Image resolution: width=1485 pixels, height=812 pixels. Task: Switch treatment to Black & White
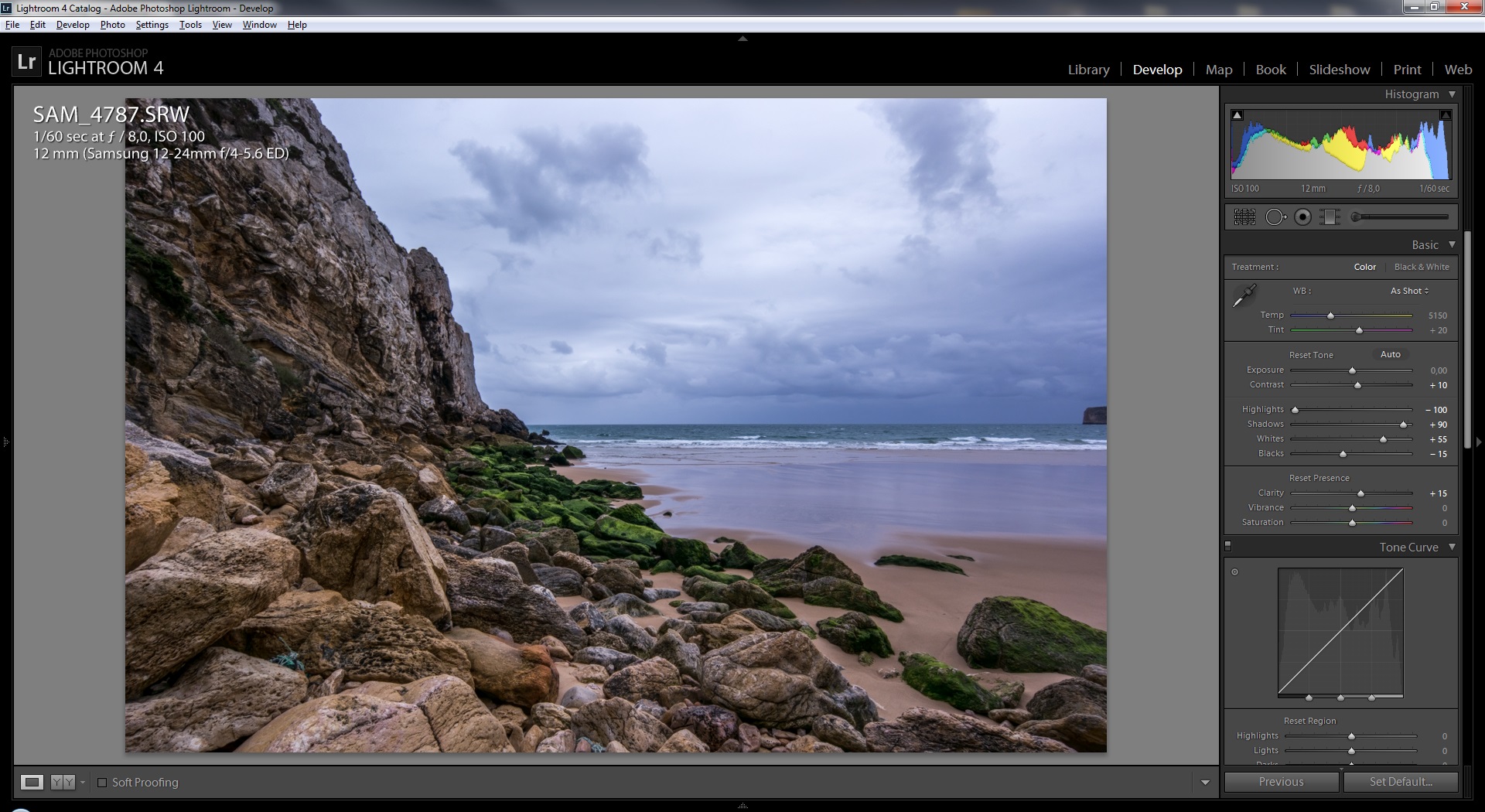(1421, 267)
